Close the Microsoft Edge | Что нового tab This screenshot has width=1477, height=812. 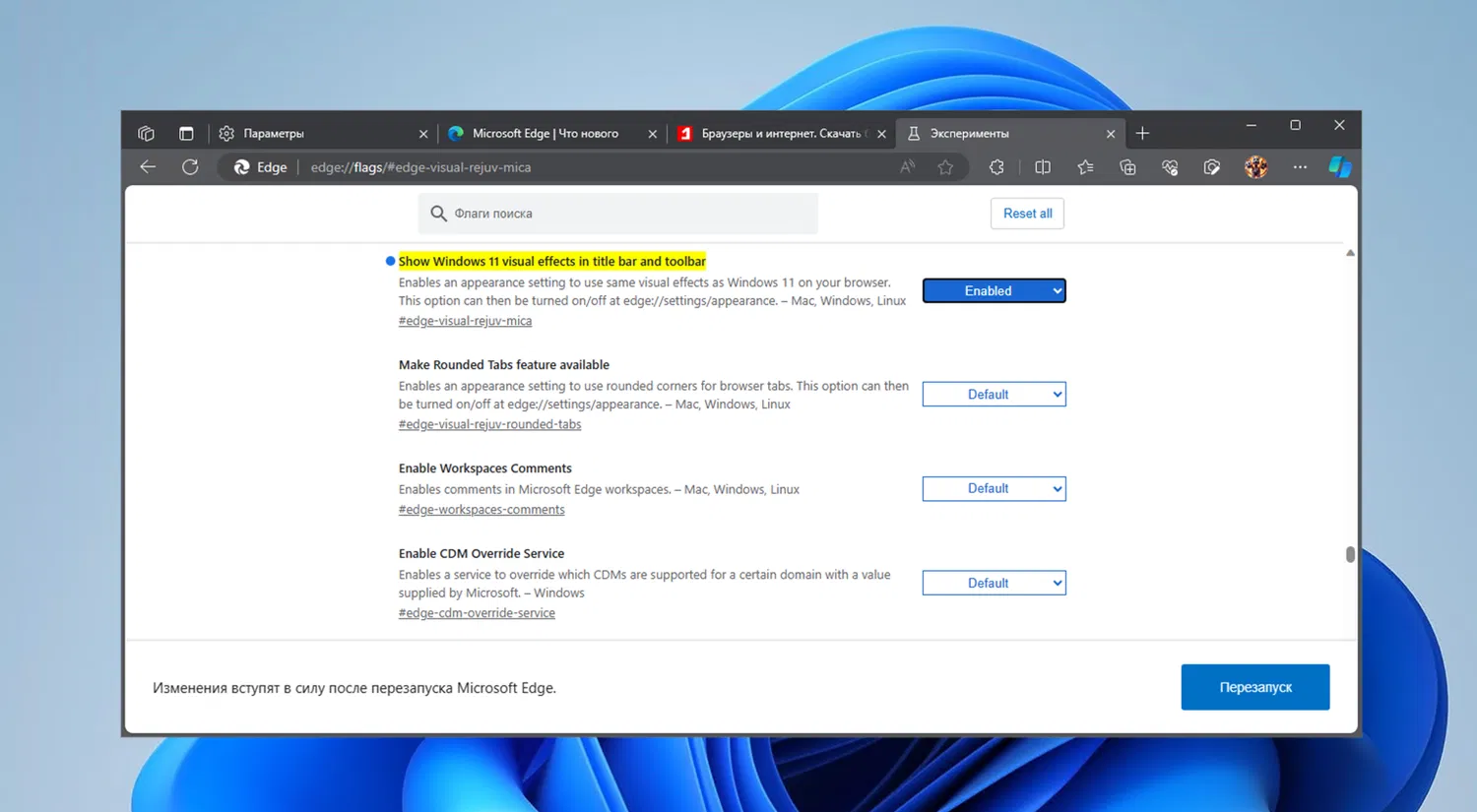click(652, 134)
